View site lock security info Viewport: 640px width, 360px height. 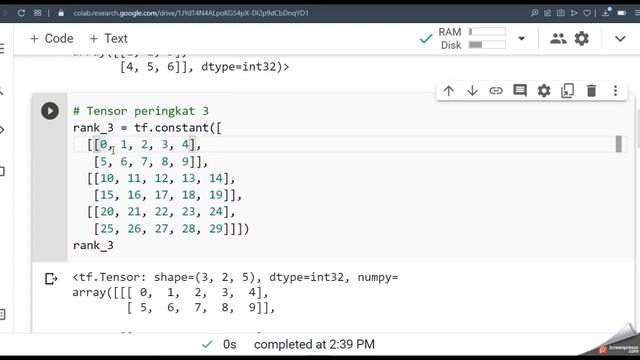[x=61, y=13]
